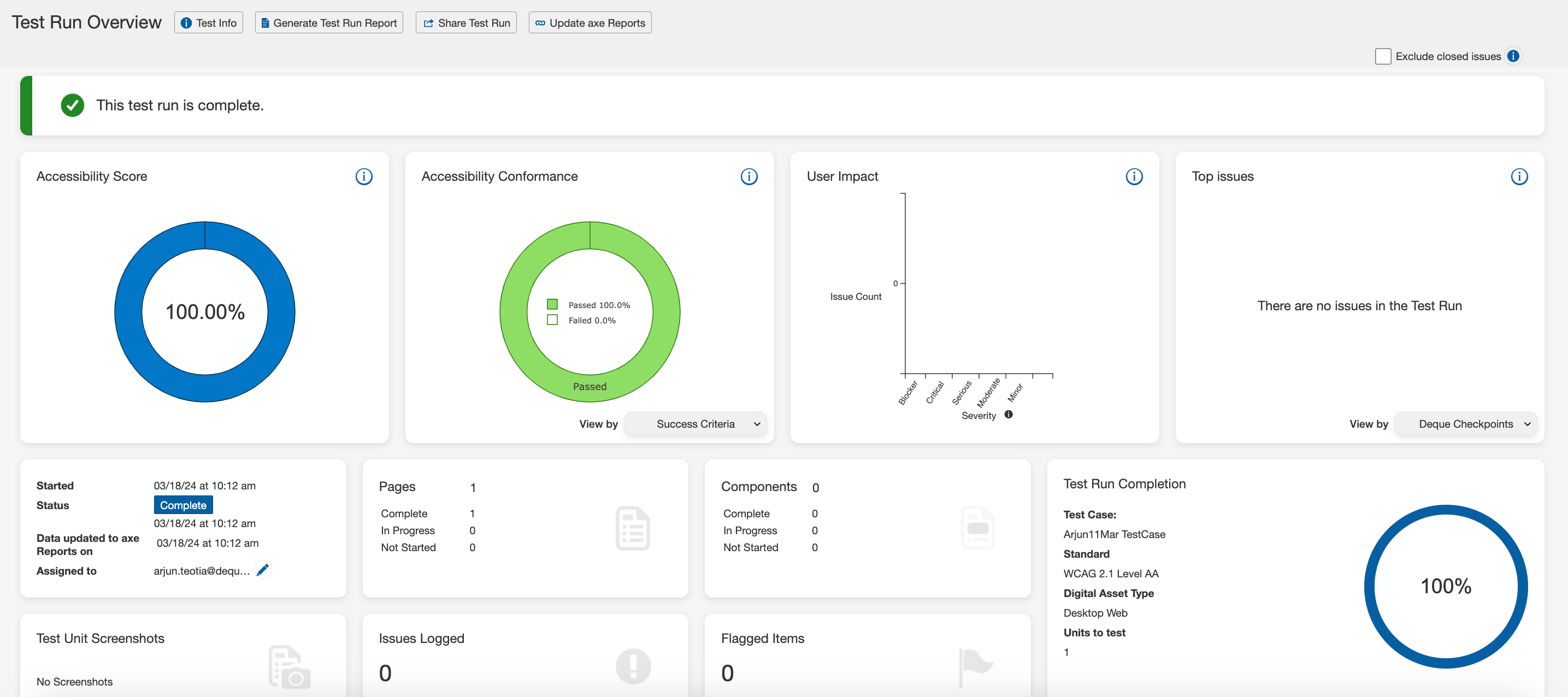Open the Success Criteria dropdown
Screen dimensions: 1568x697
[695, 424]
